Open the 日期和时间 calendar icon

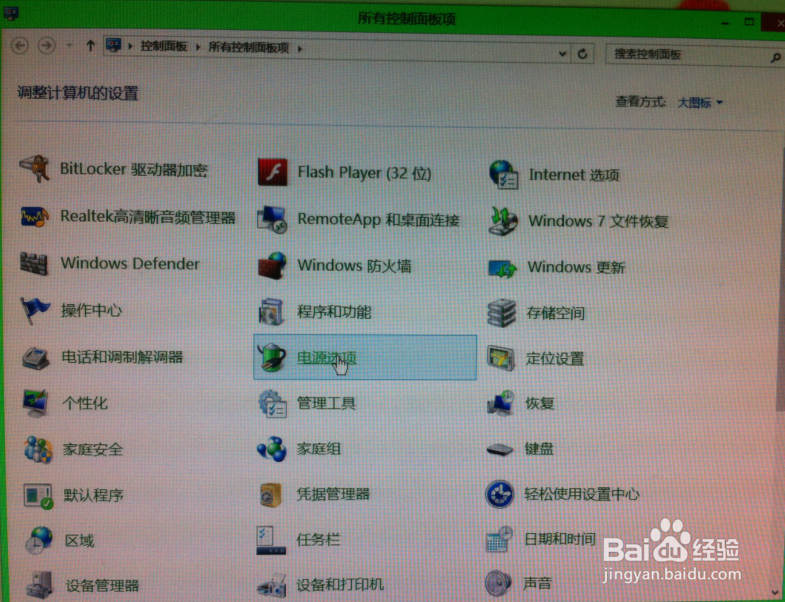[x=500, y=539]
